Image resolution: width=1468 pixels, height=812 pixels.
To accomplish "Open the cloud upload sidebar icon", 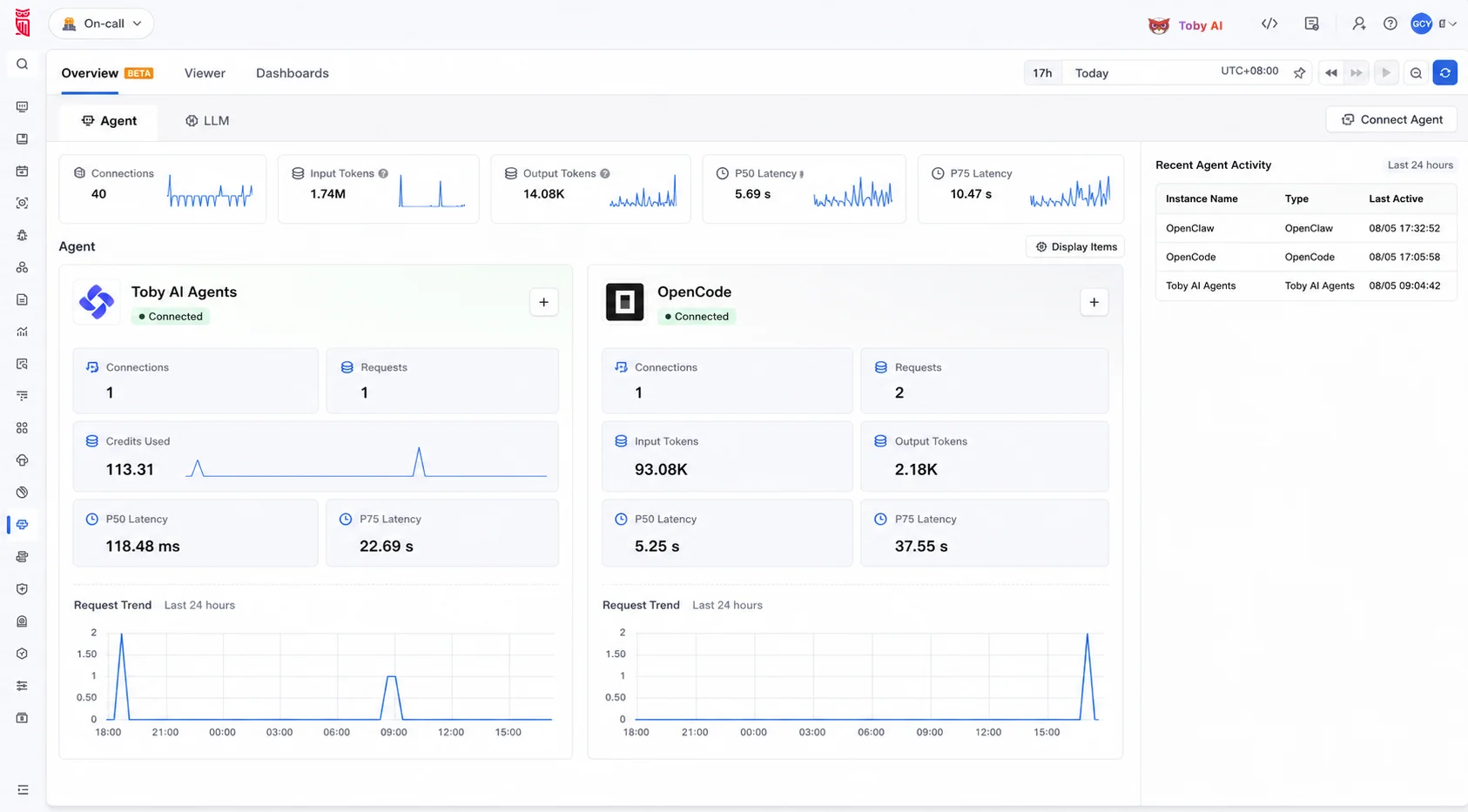I will (23, 460).
